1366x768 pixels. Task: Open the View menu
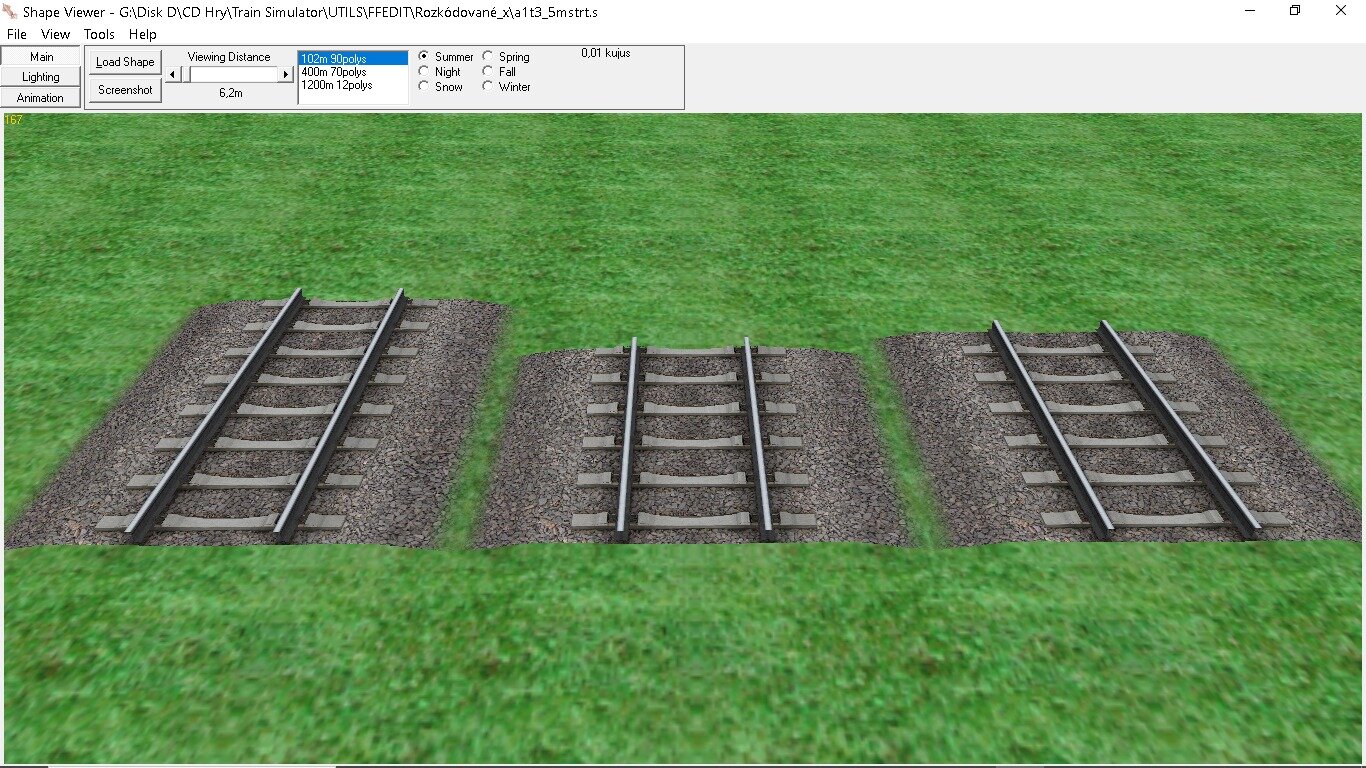coord(55,34)
